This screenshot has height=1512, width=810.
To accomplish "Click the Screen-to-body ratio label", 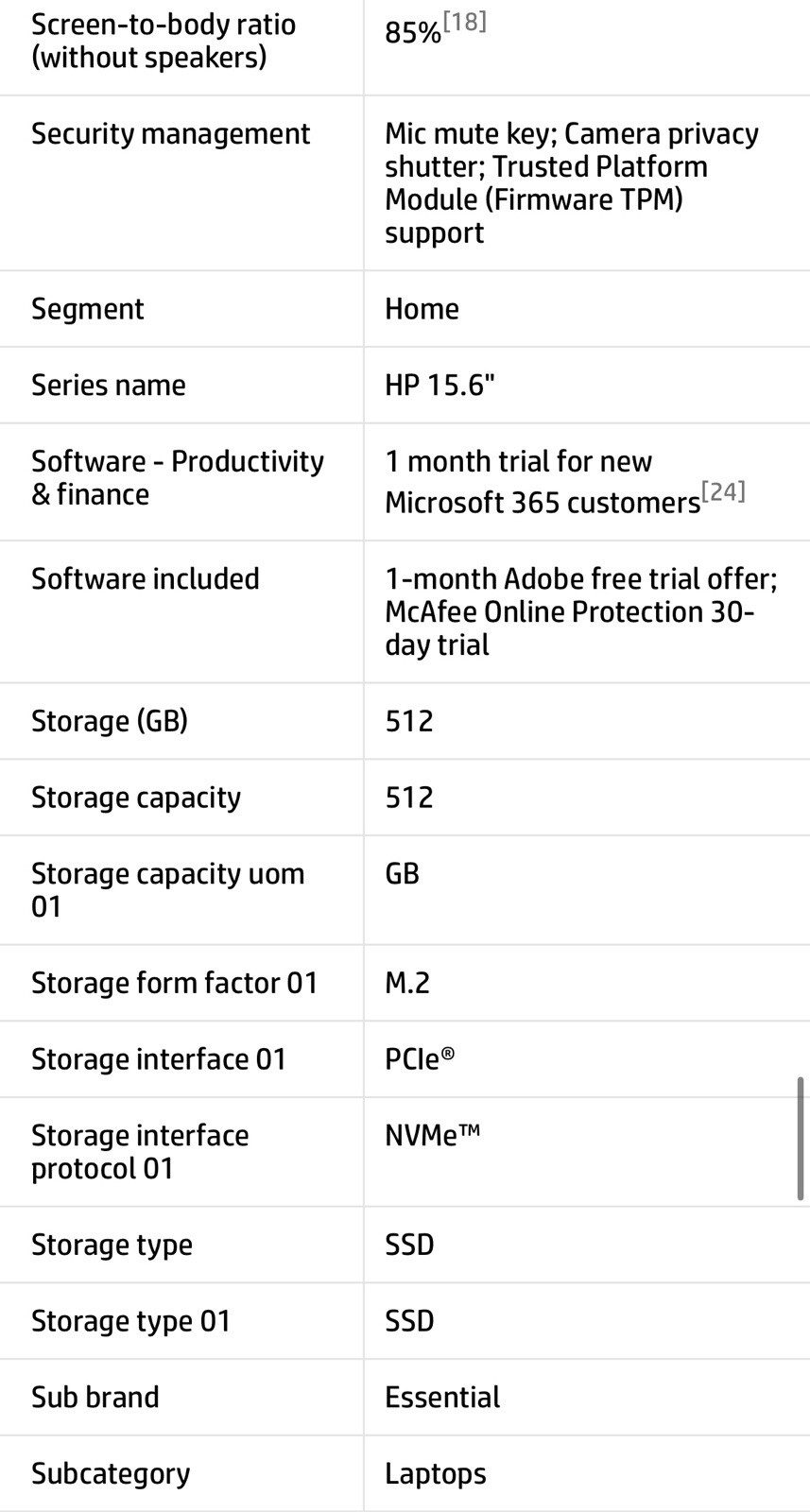I will (x=163, y=41).
